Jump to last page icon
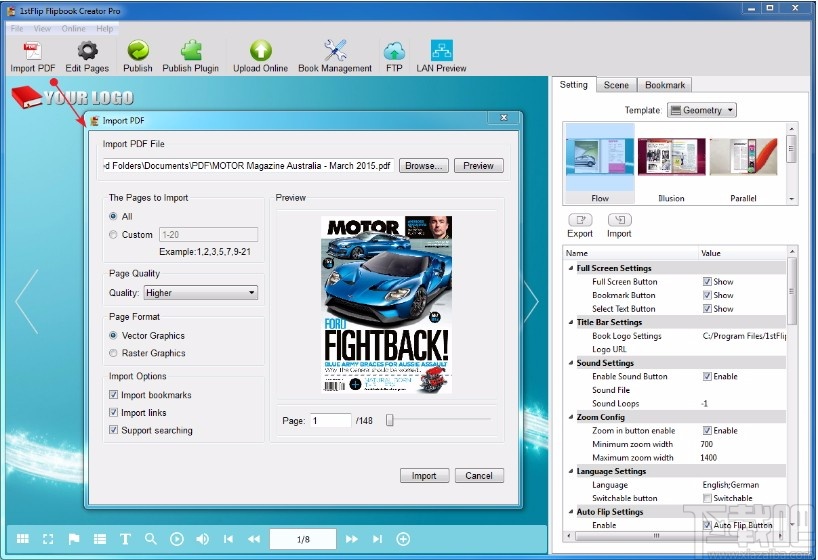 [x=378, y=539]
